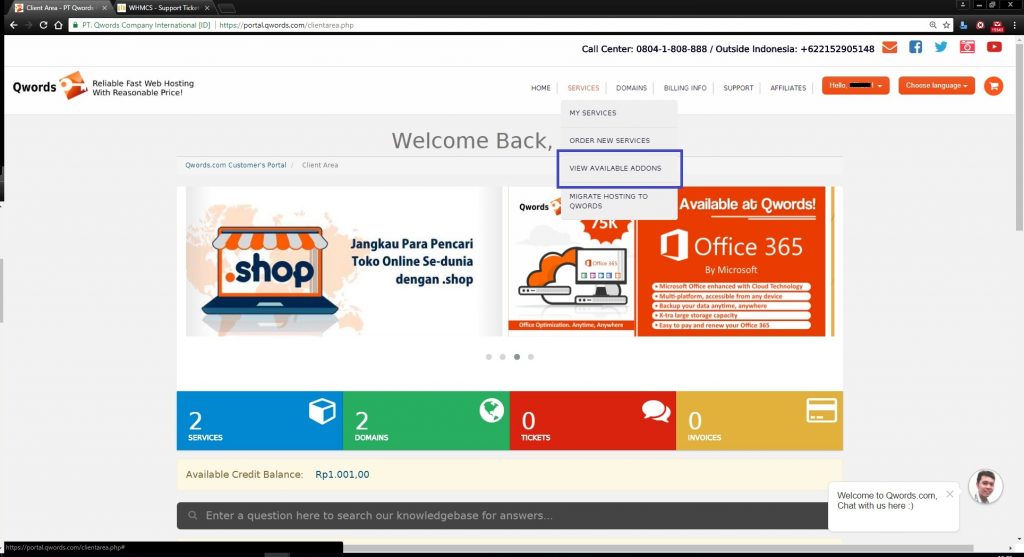Click the Qwords logo
Viewport: 1024px width, 557px height.
click(x=48, y=87)
